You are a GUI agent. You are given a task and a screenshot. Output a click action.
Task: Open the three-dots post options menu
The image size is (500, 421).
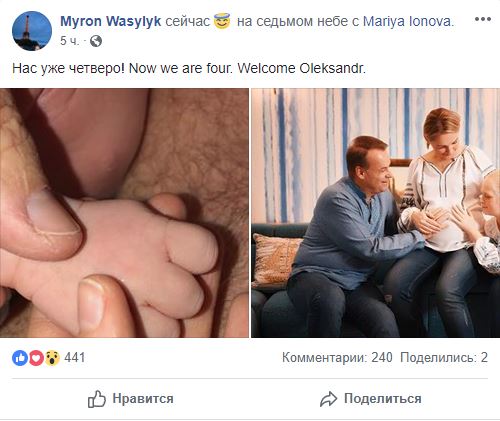[x=483, y=19]
